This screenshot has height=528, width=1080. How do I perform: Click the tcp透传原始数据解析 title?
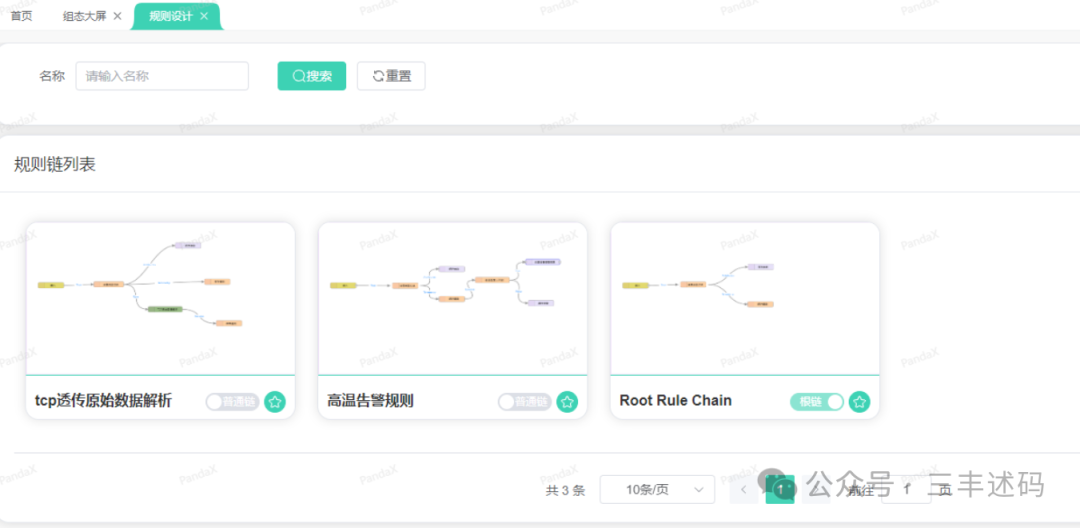(103, 401)
